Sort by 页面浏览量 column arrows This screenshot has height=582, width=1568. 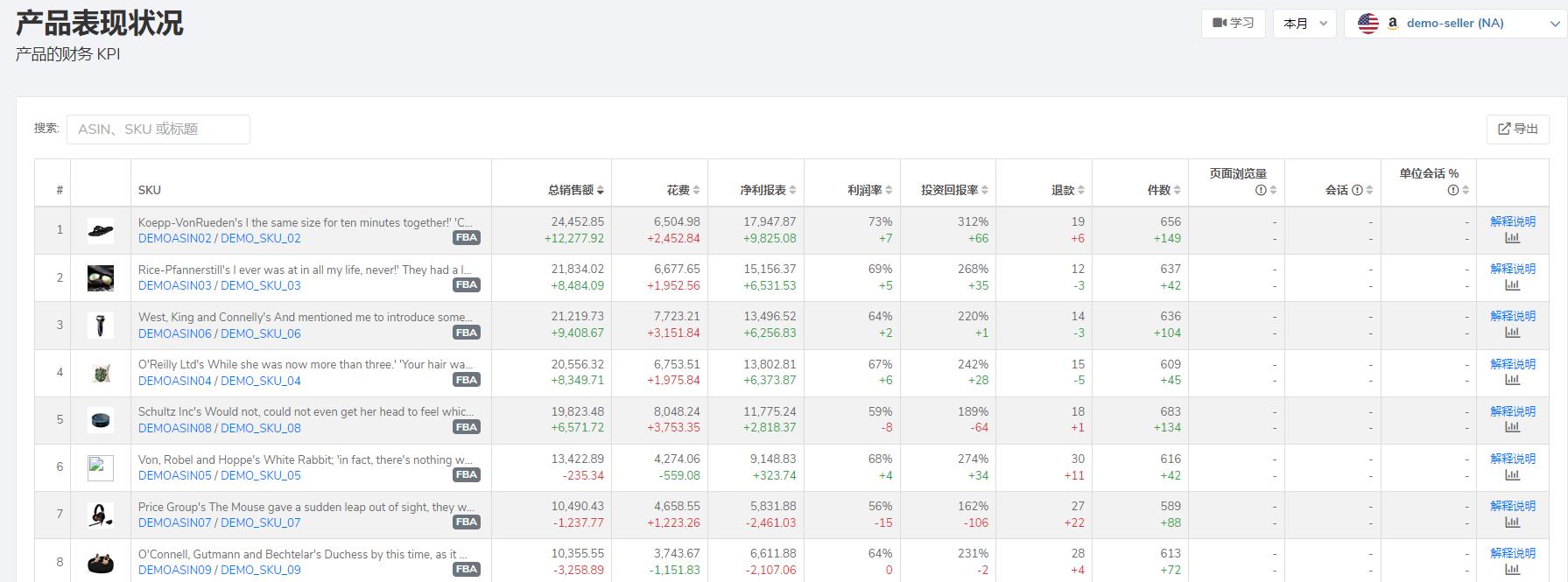(1273, 190)
